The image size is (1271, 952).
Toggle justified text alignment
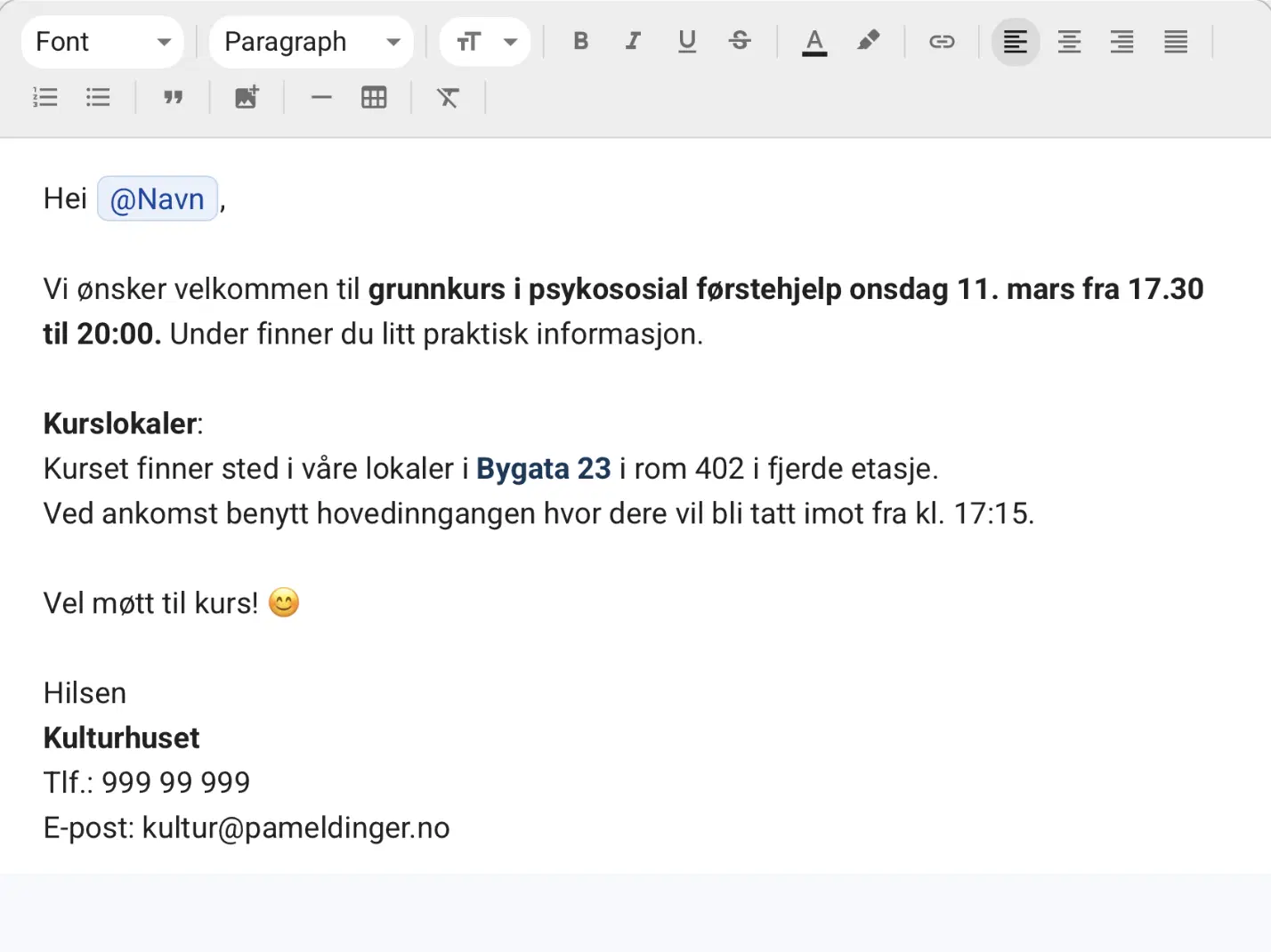tap(1175, 41)
